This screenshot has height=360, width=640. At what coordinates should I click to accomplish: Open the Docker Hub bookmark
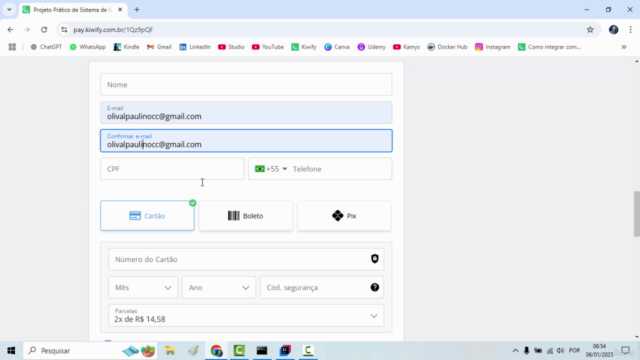(447, 47)
